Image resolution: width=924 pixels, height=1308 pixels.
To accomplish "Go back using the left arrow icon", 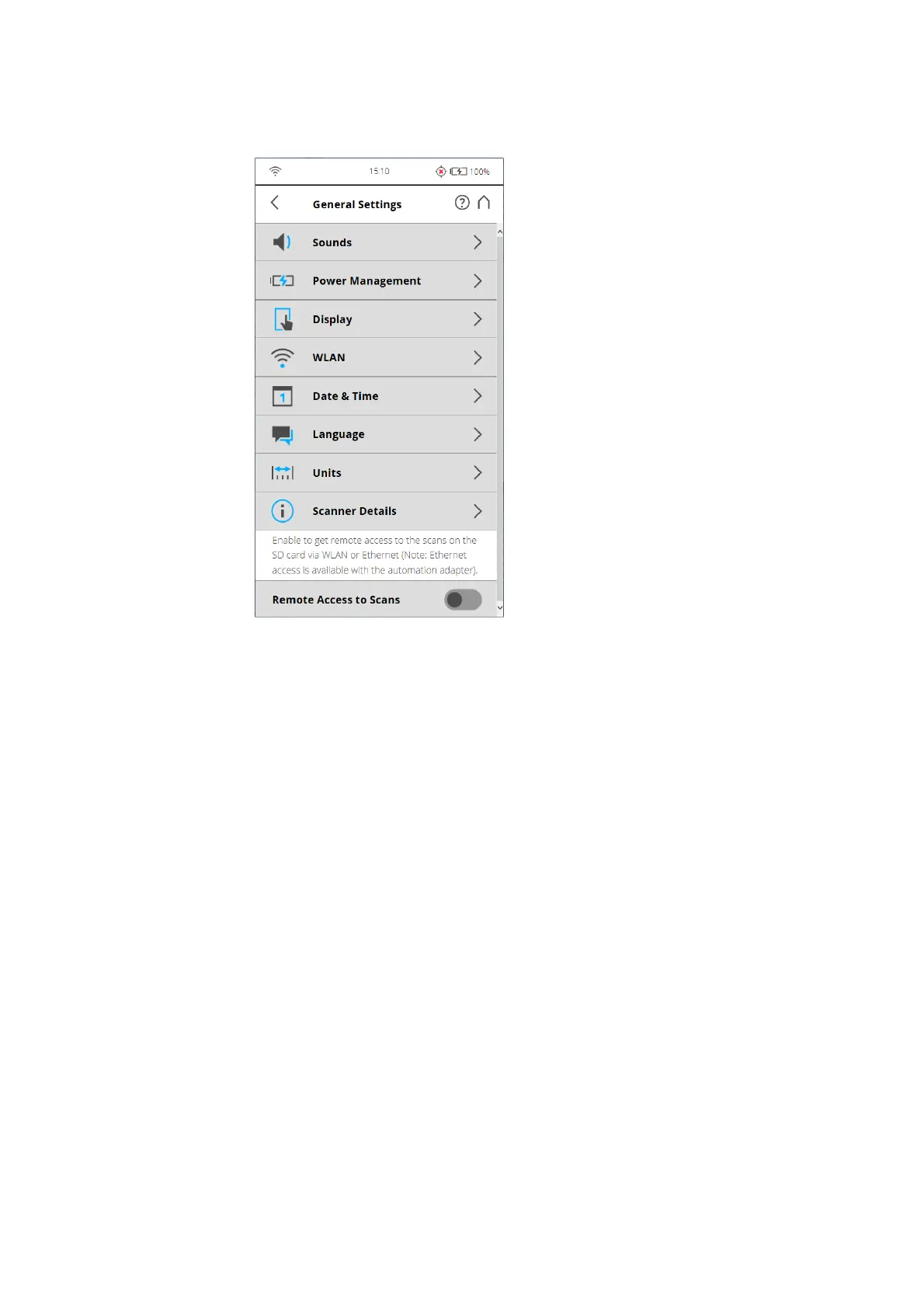I will coord(275,203).
